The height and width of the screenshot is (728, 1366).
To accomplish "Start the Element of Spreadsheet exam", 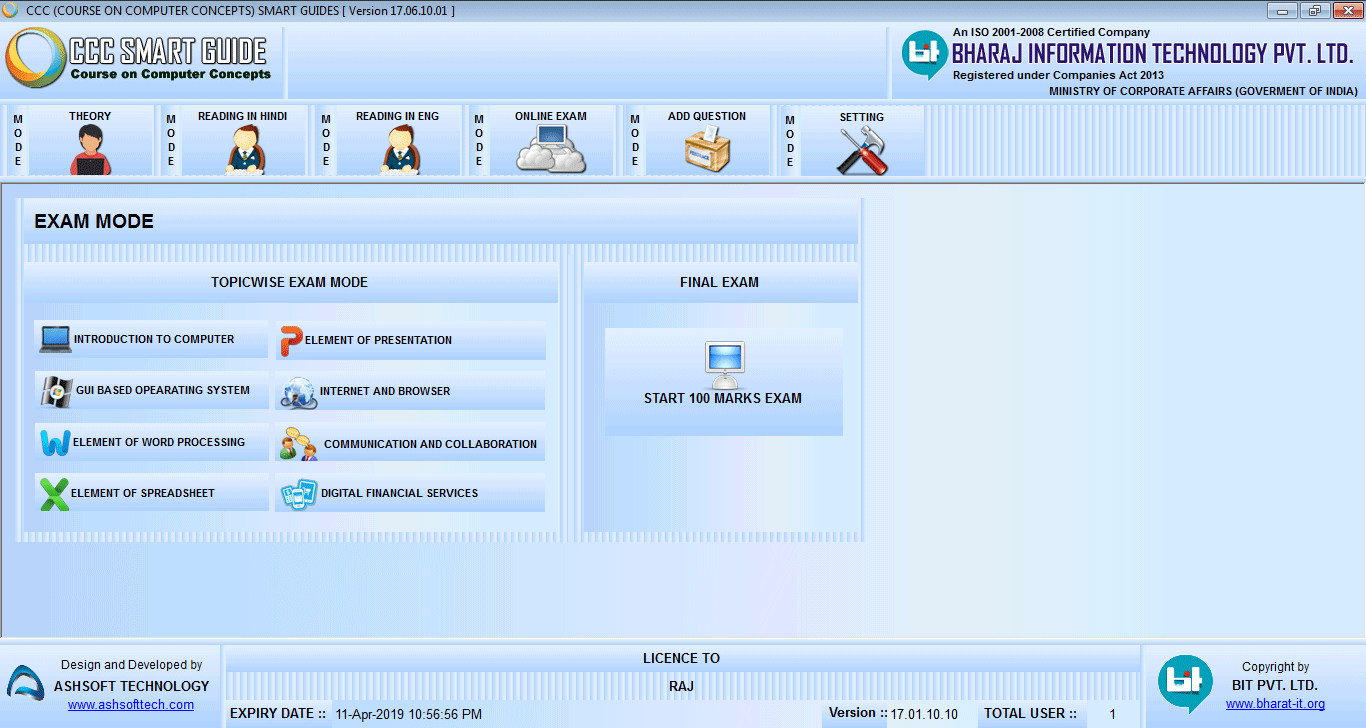I will tap(151, 493).
